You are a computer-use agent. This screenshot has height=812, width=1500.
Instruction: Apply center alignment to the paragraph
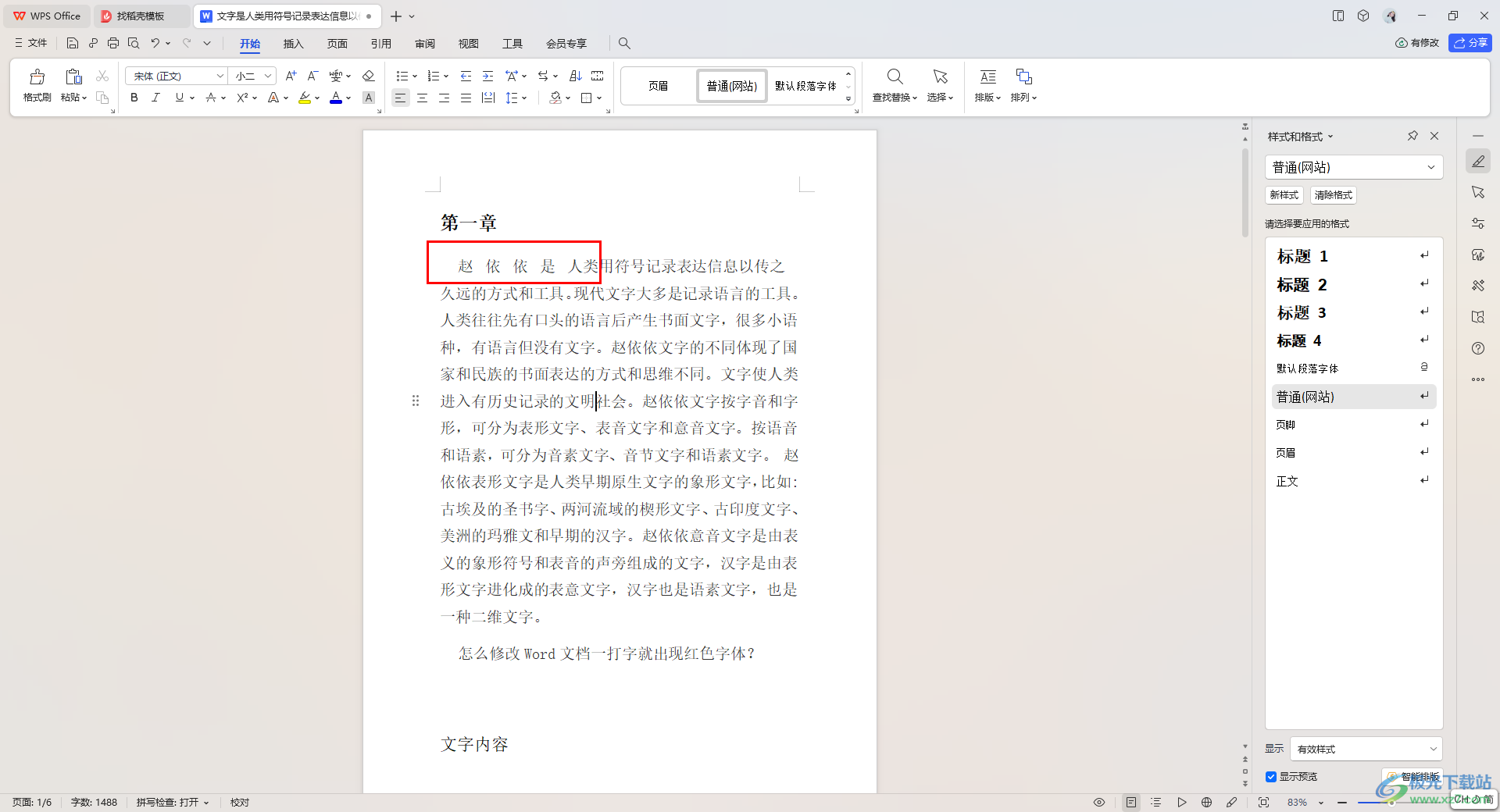[422, 98]
